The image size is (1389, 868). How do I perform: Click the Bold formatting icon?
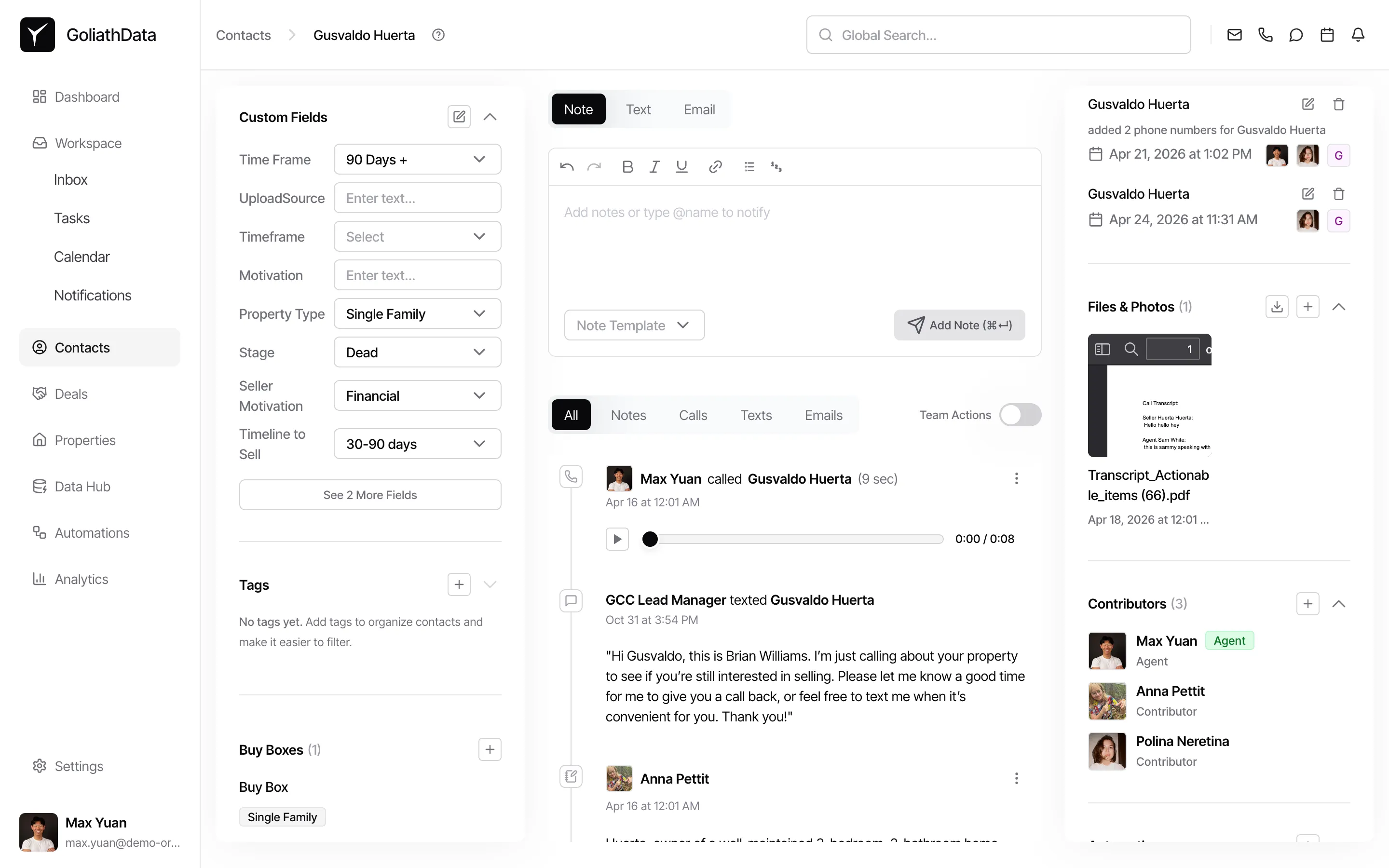[627, 166]
